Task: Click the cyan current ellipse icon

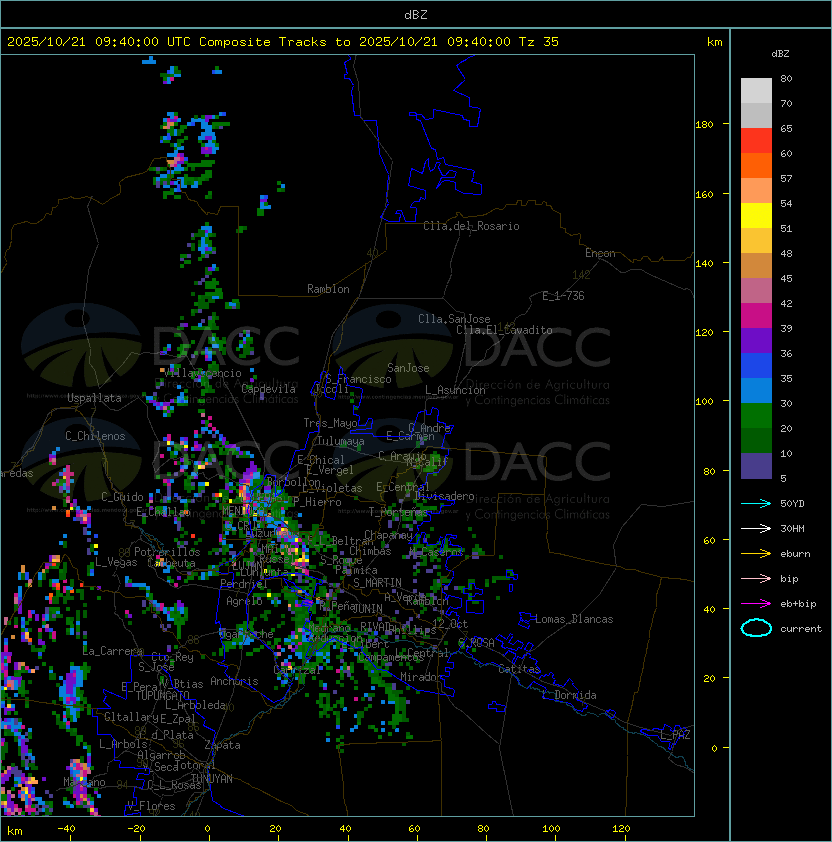Action: 756,628
